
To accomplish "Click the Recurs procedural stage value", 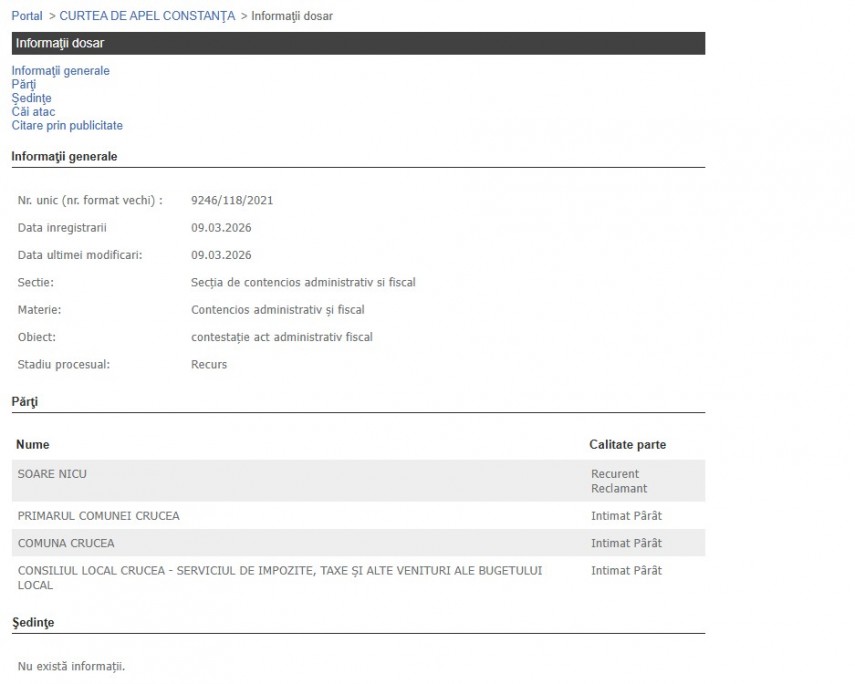I will pyautogui.click(x=209, y=364).
